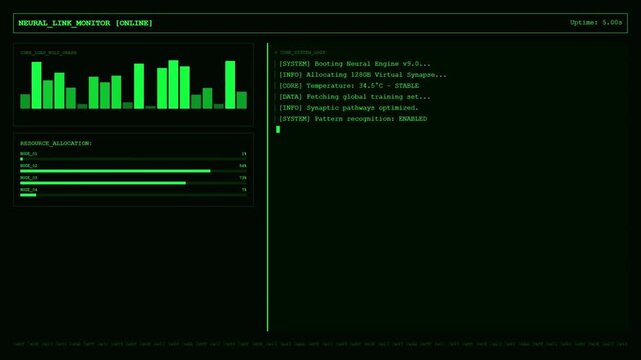The height and width of the screenshot is (360, 641).
Task: Click the NODE_02 allocation progress bar
Action: (133, 171)
